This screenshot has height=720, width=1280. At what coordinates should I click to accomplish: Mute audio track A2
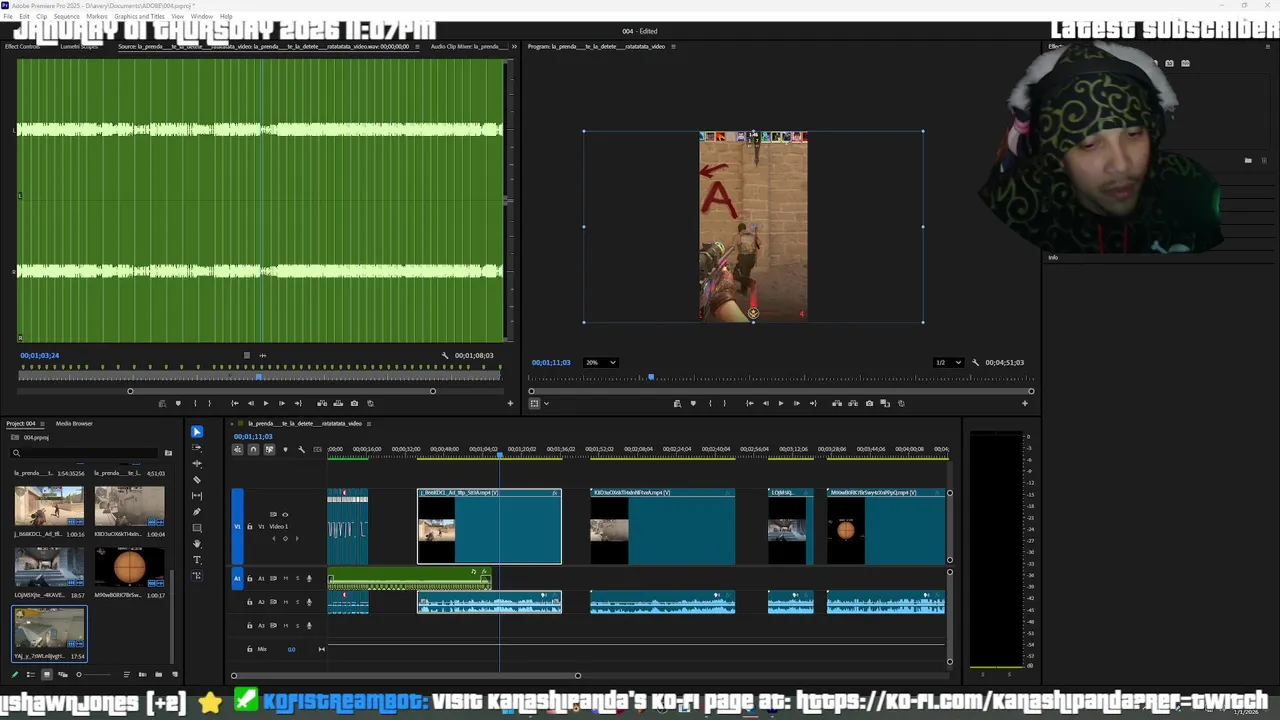(285, 602)
